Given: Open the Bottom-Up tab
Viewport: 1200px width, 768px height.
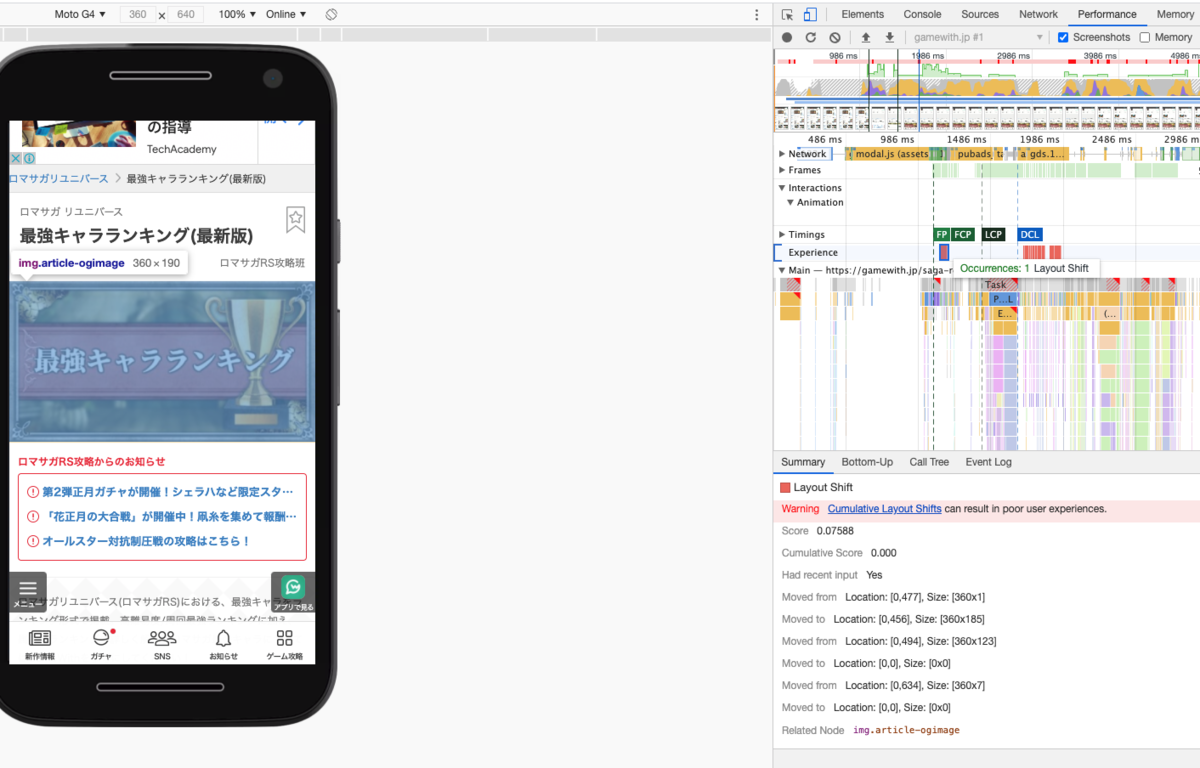Looking at the screenshot, I should pos(867,462).
